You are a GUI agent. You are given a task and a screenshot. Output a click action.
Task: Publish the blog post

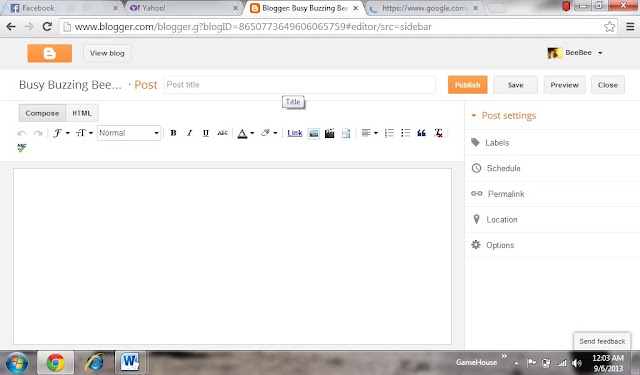coord(467,85)
